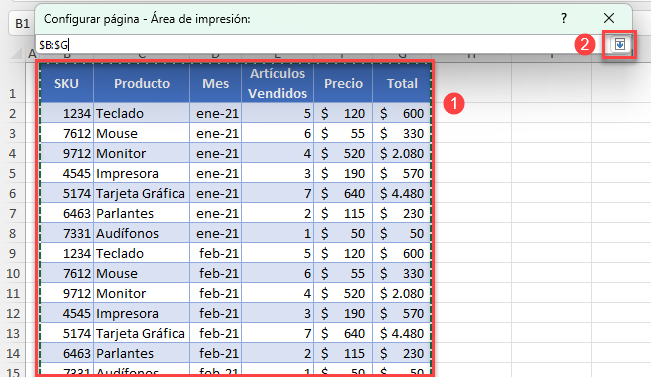Select price 115 in row 14
This screenshot has height=377, width=651.
343,353
